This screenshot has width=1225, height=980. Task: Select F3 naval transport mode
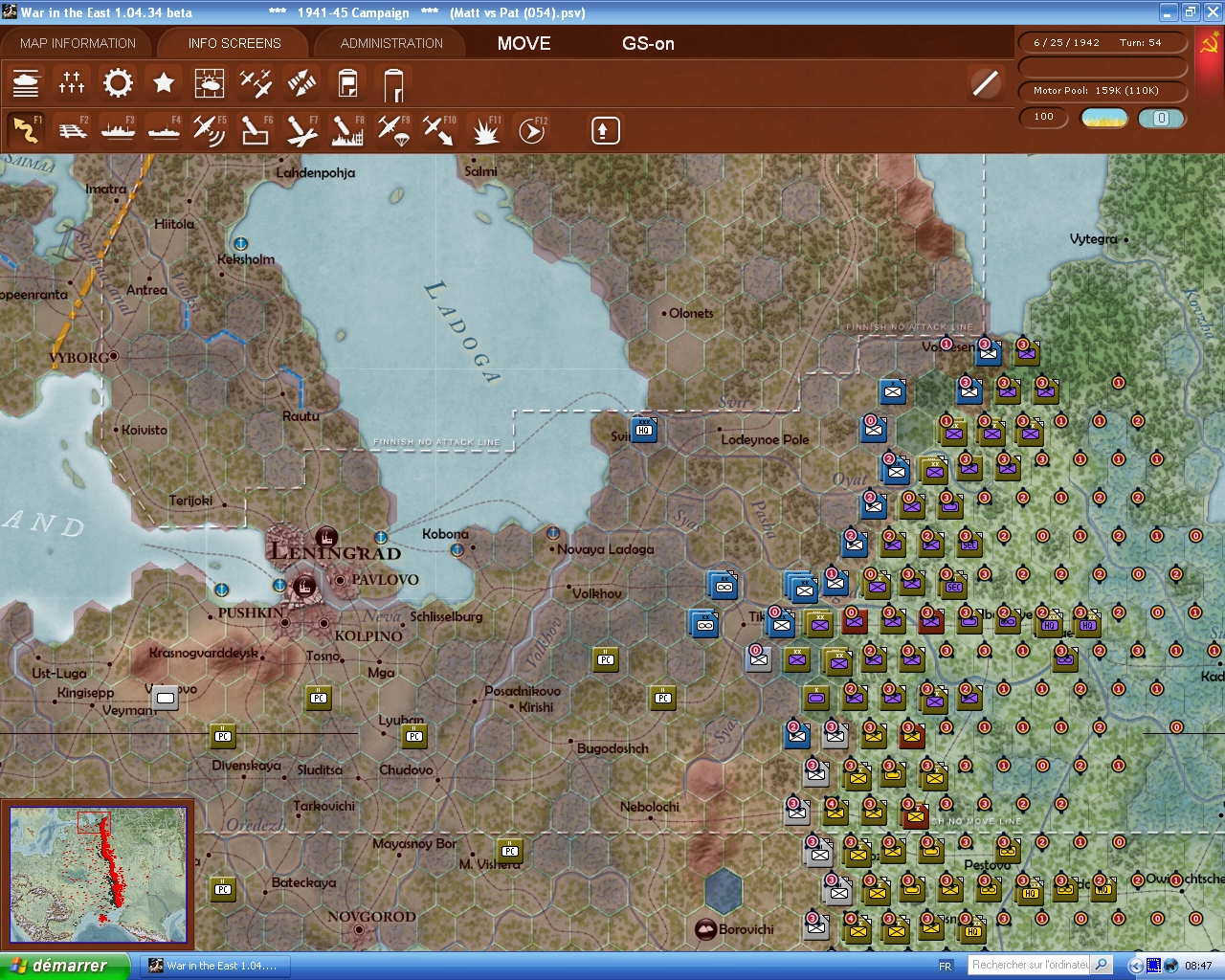click(x=118, y=129)
